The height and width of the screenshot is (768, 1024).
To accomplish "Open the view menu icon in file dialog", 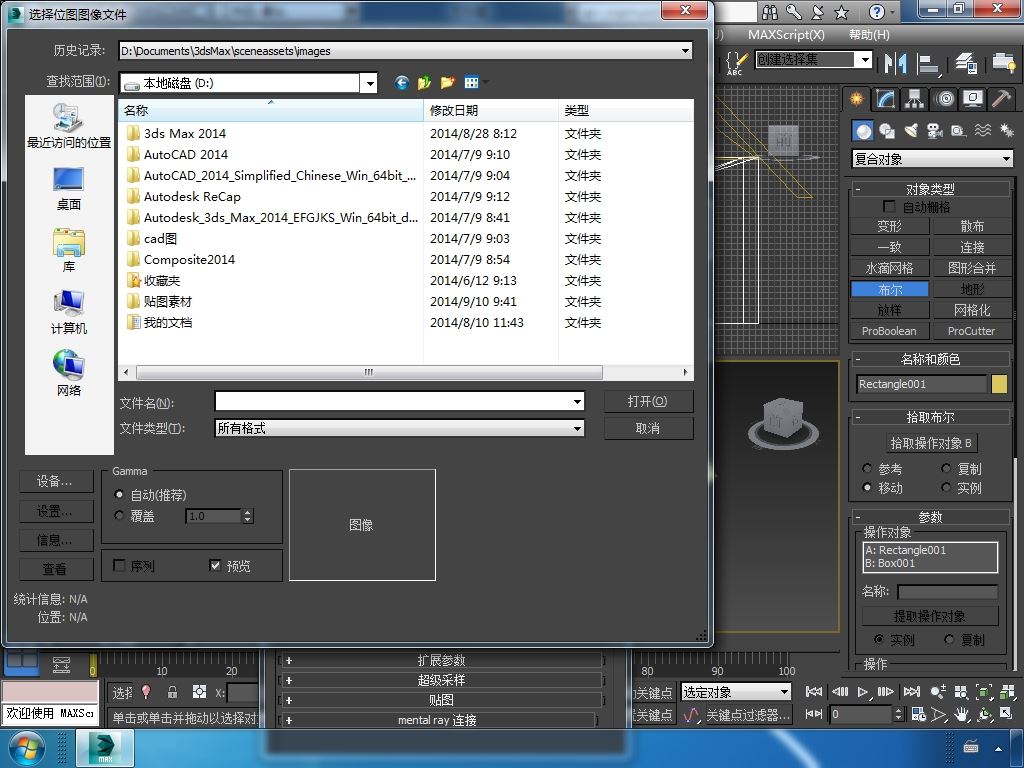I will click(x=475, y=82).
